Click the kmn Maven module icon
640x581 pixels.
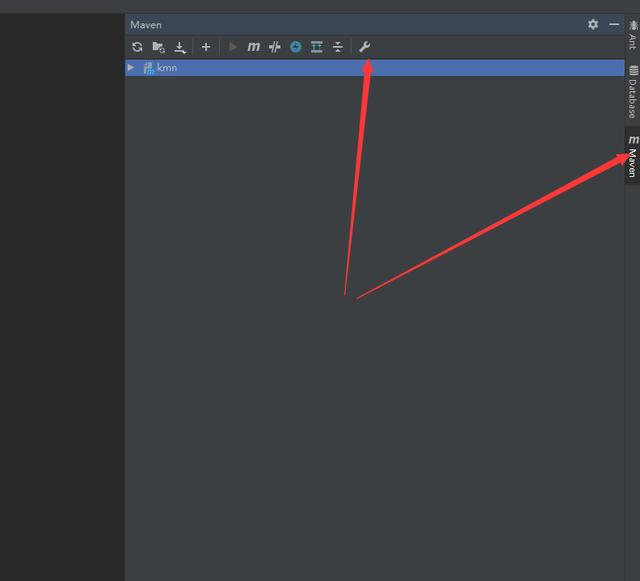[x=148, y=68]
